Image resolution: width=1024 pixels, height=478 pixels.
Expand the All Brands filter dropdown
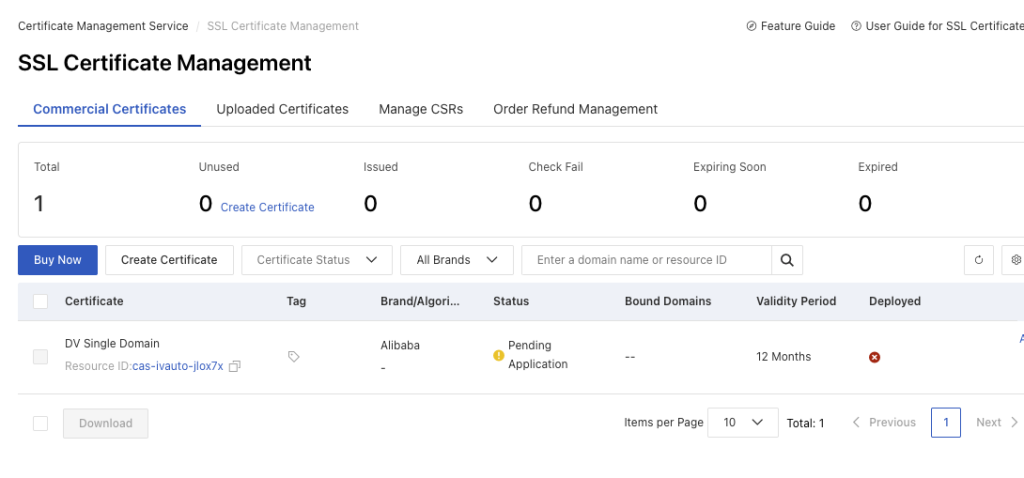coord(456,260)
